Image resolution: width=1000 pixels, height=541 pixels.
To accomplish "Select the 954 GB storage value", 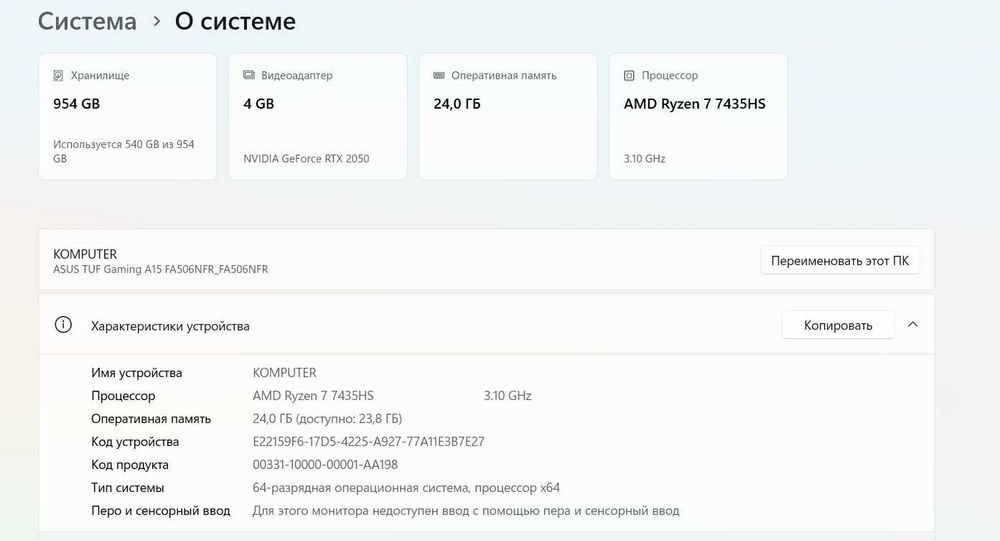I will [77, 104].
